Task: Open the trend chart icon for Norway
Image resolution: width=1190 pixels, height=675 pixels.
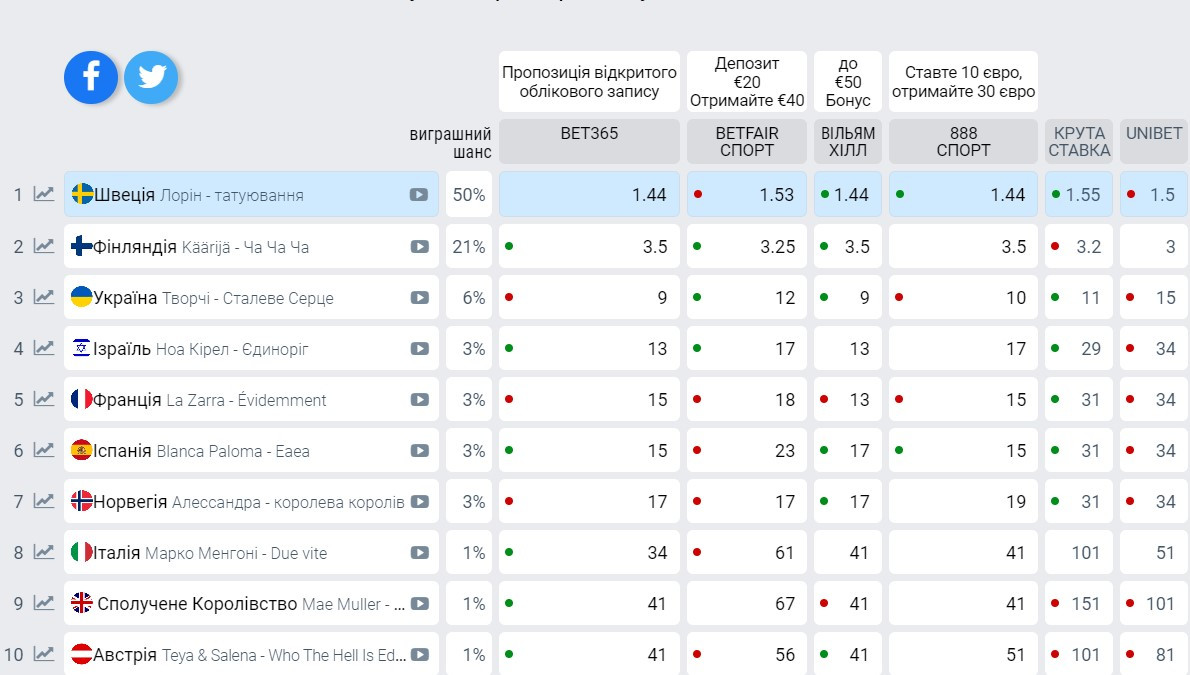Action: (44, 501)
